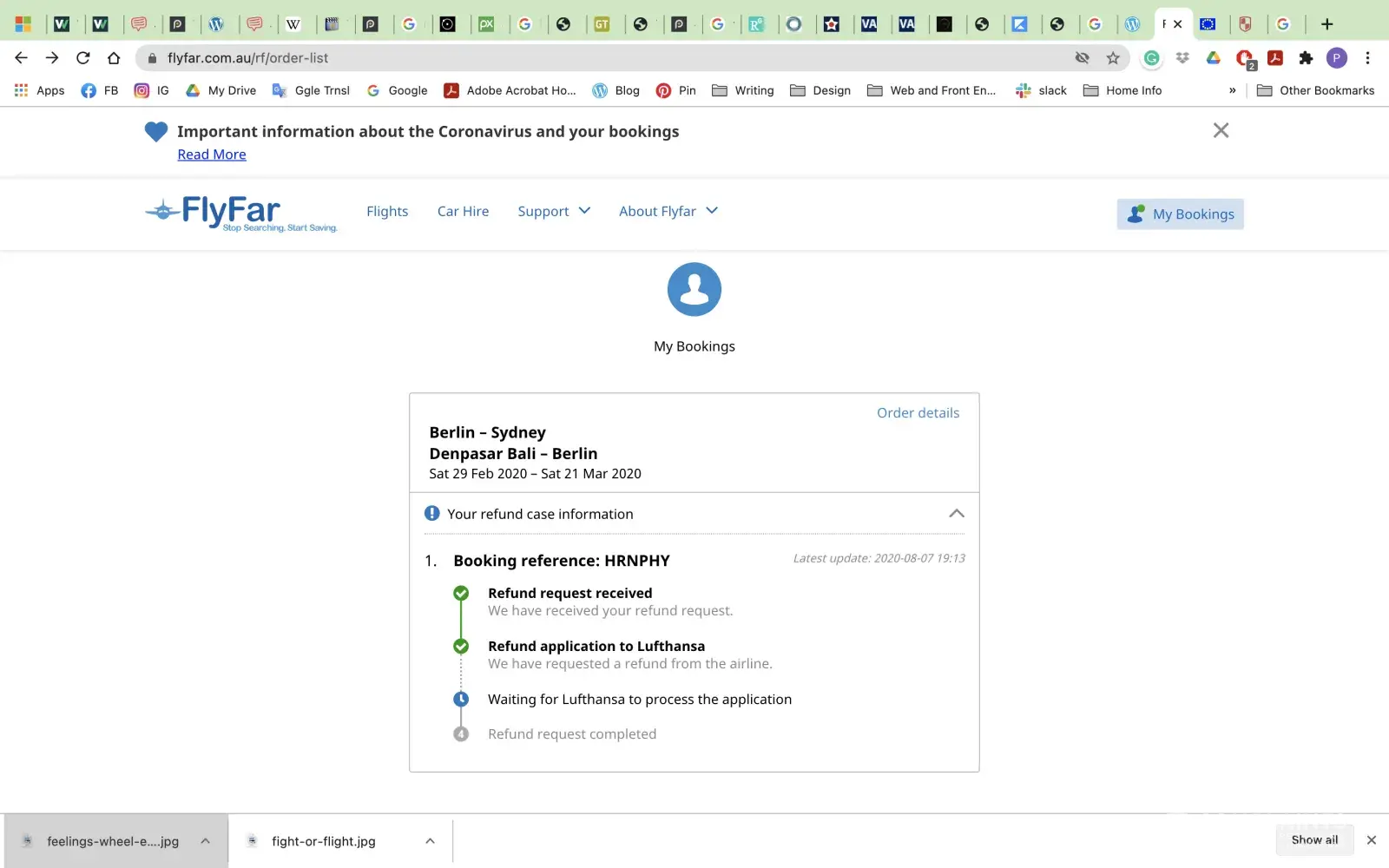Open the Car Hire menu item
Image resolution: width=1389 pixels, height=868 pixels.
click(463, 211)
